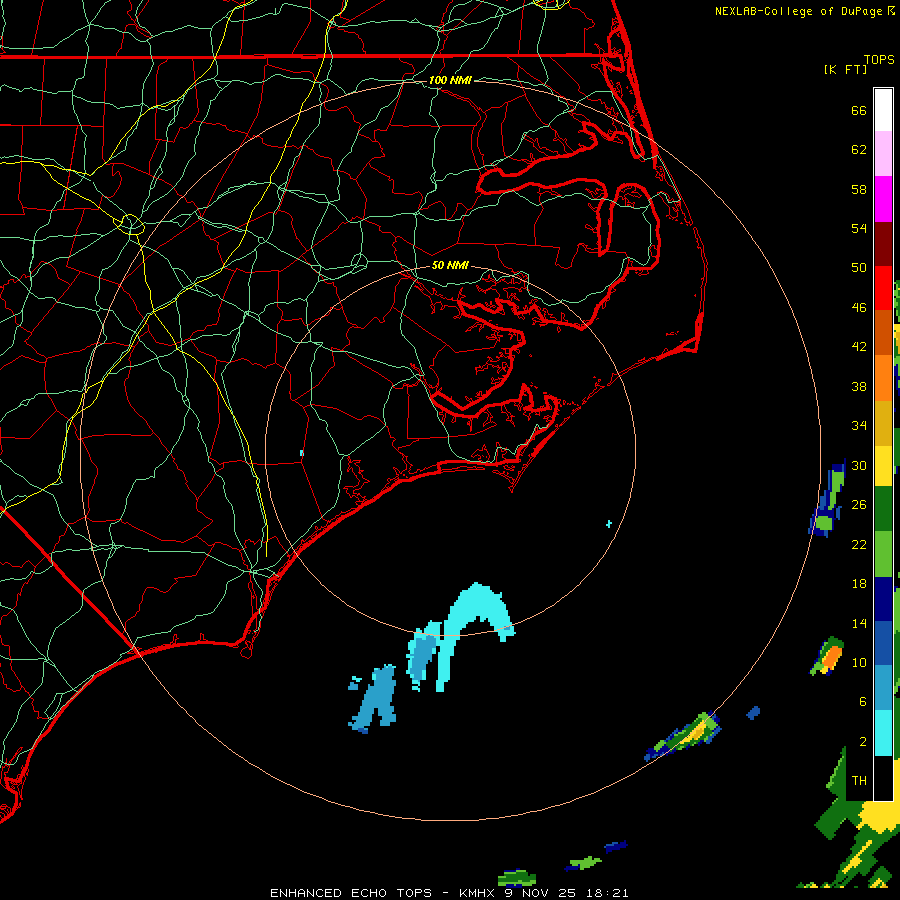
Task: Select the 14 legend value
Action: (x=859, y=623)
